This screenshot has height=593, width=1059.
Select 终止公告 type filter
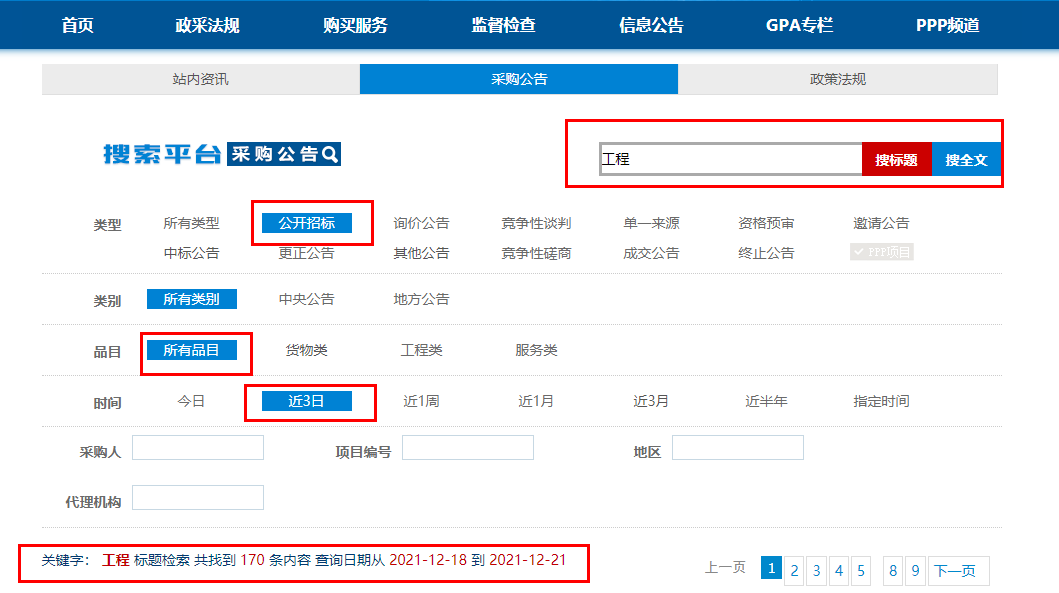pos(766,253)
